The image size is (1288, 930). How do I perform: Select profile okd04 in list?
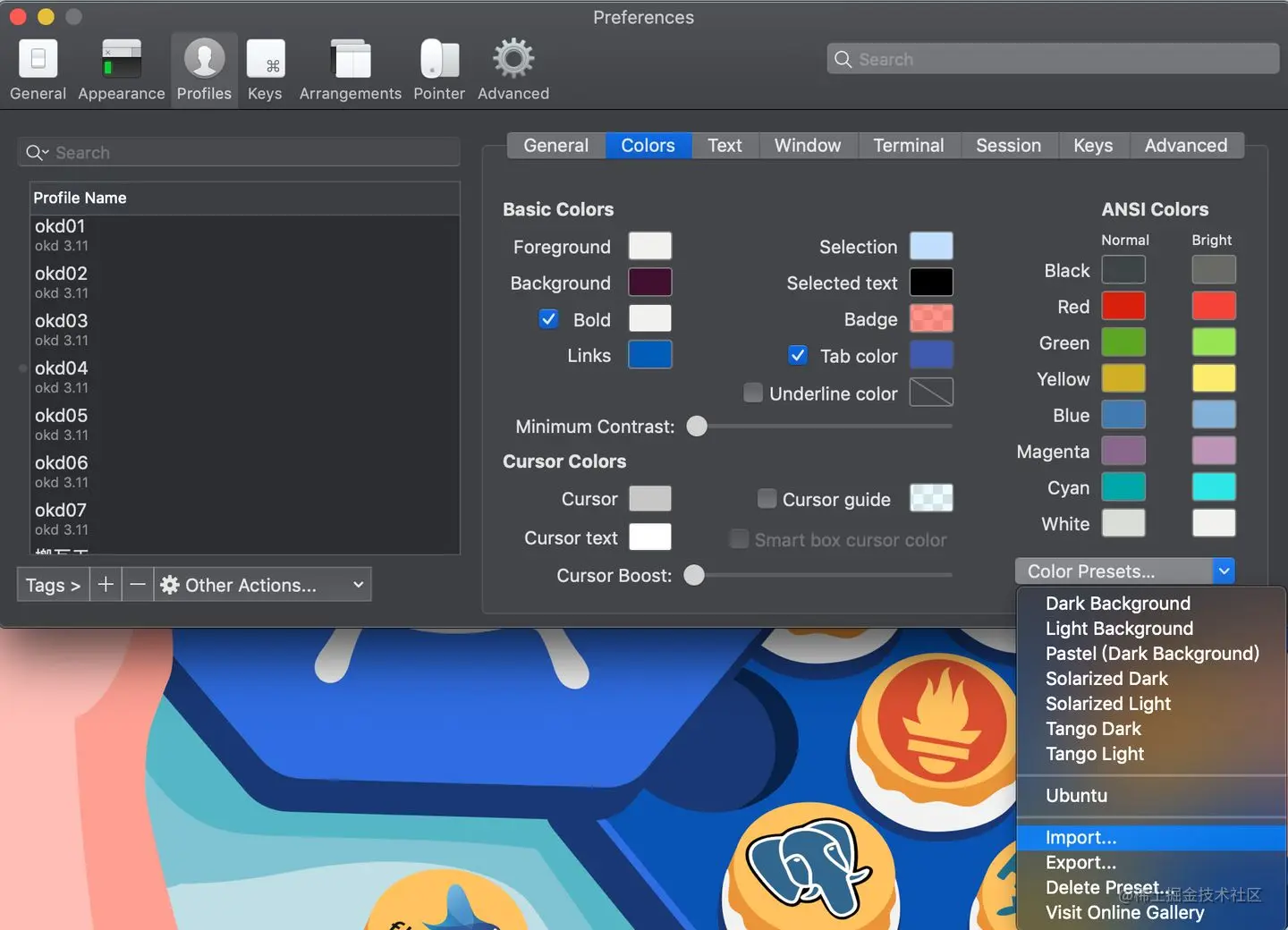(245, 376)
